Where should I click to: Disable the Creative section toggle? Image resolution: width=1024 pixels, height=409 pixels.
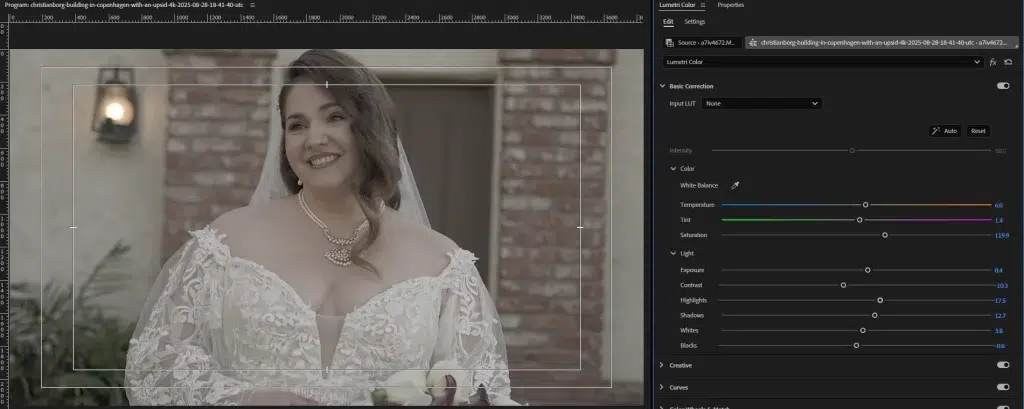pos(1002,365)
